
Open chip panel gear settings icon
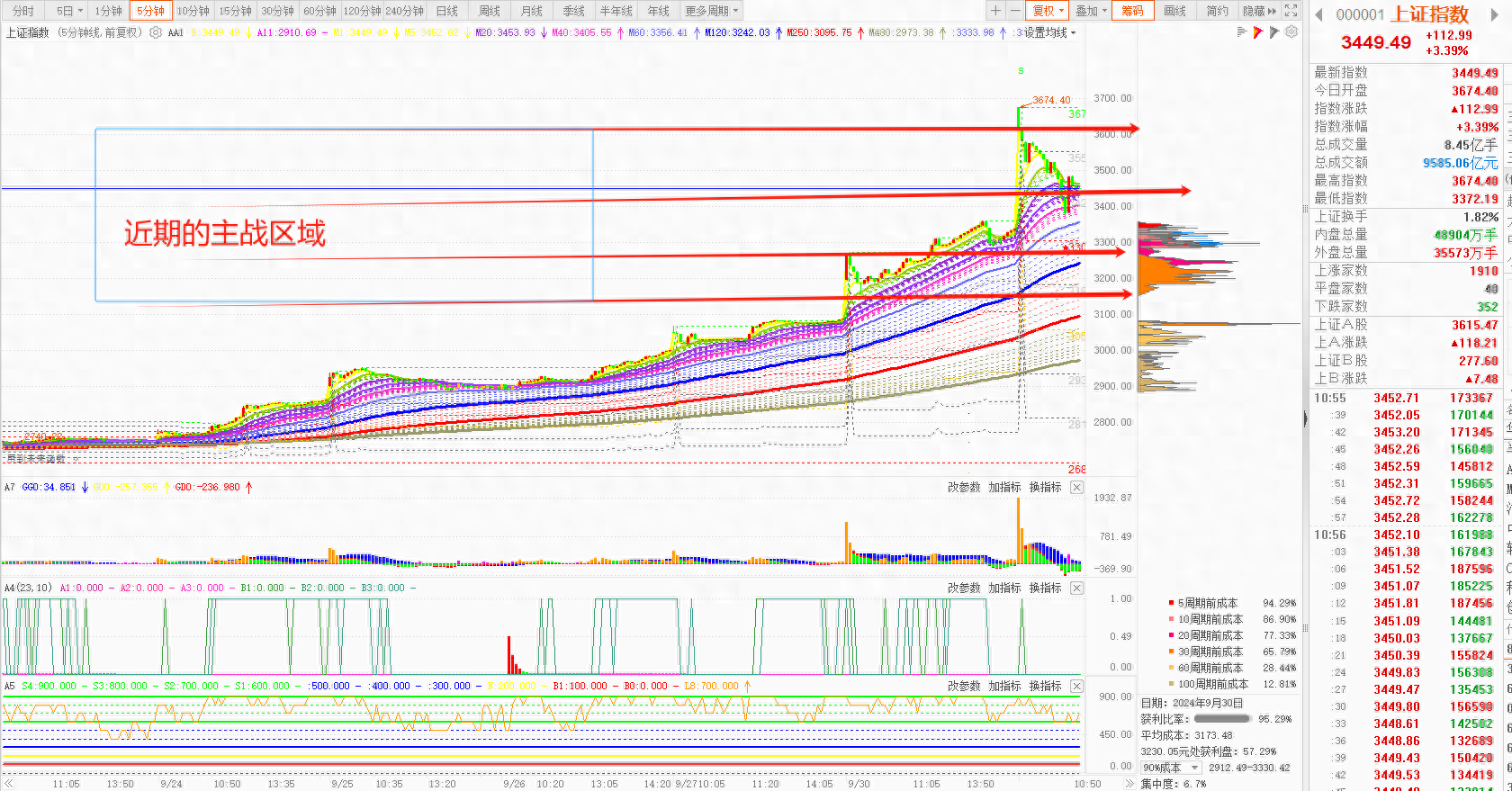pyautogui.click(x=1291, y=32)
